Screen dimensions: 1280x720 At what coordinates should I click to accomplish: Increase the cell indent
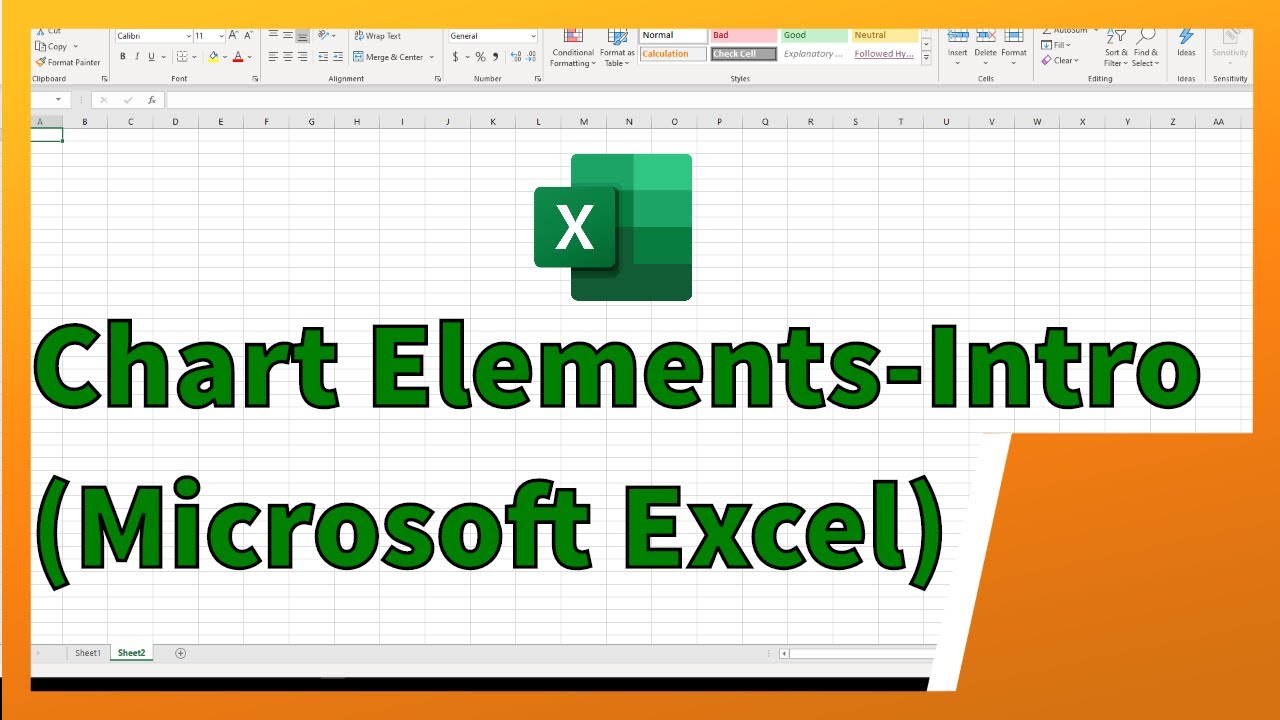click(337, 57)
